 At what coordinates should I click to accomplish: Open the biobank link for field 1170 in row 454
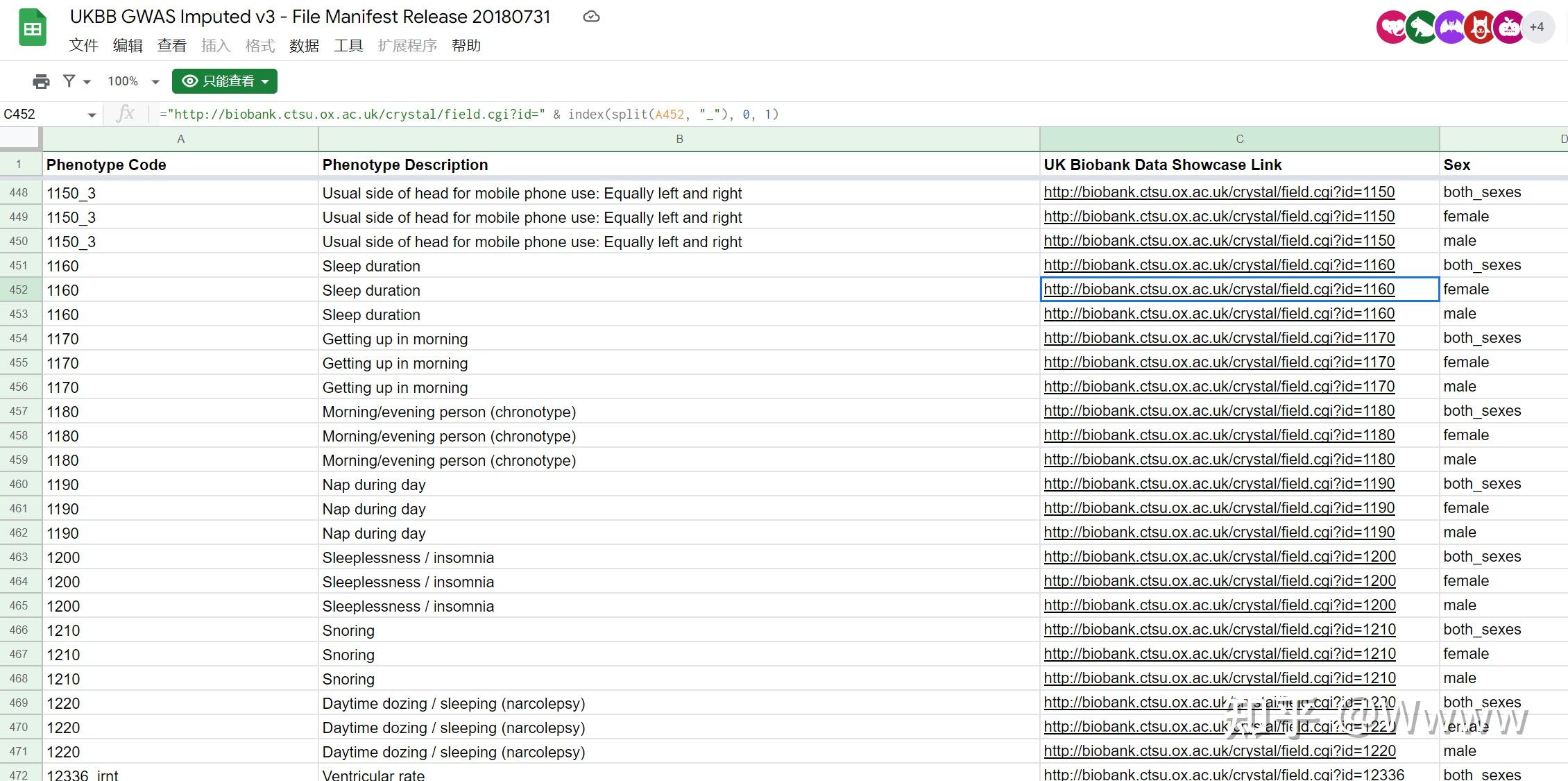point(1218,338)
